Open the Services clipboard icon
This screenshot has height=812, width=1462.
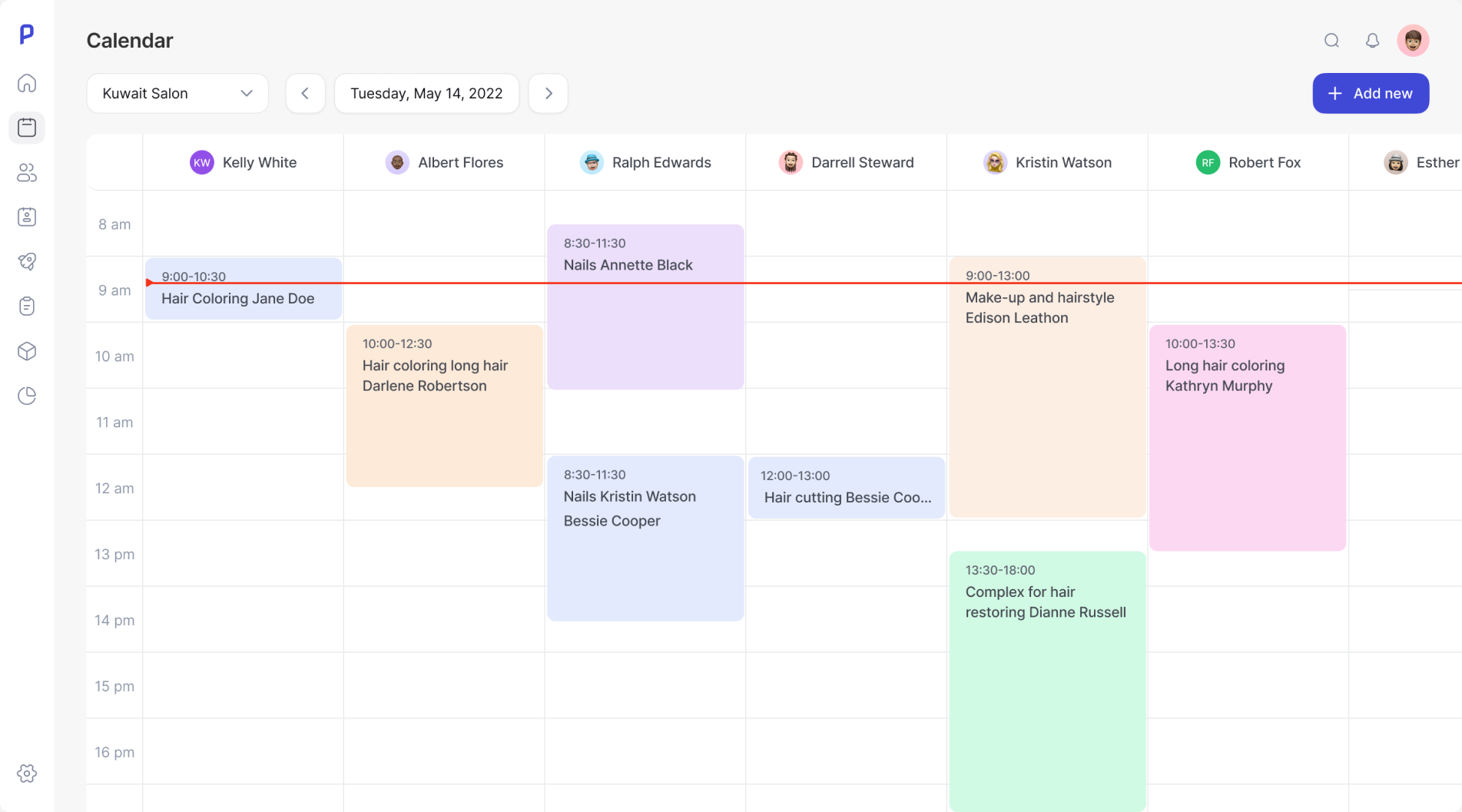(x=27, y=306)
